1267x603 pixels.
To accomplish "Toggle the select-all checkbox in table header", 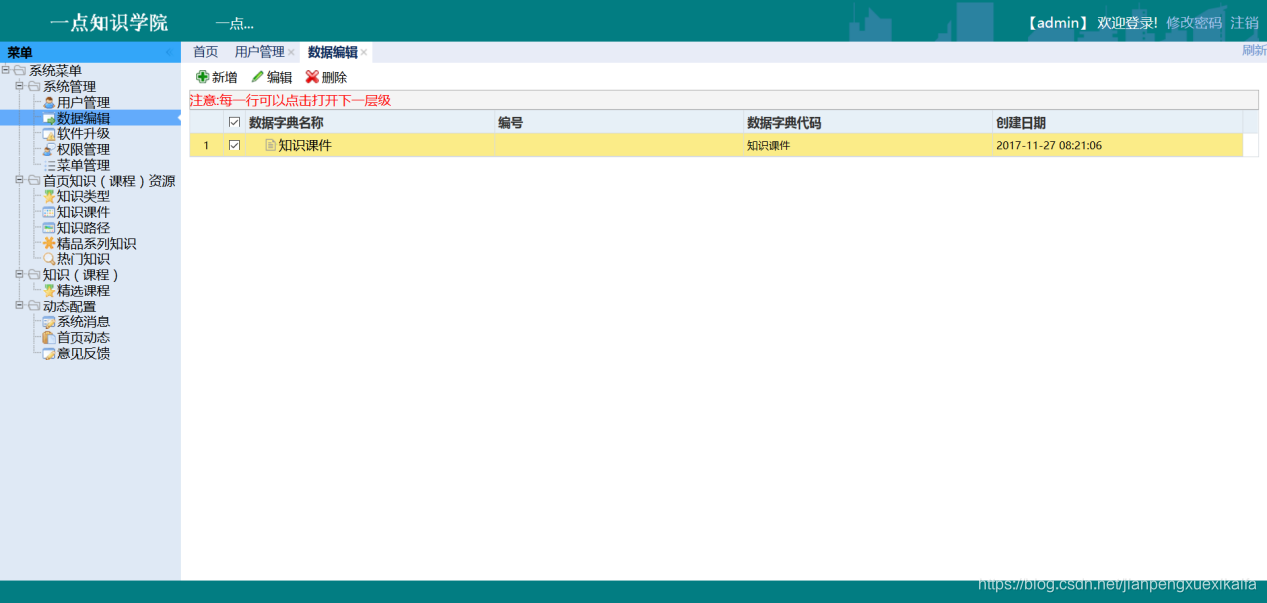I will [235, 123].
